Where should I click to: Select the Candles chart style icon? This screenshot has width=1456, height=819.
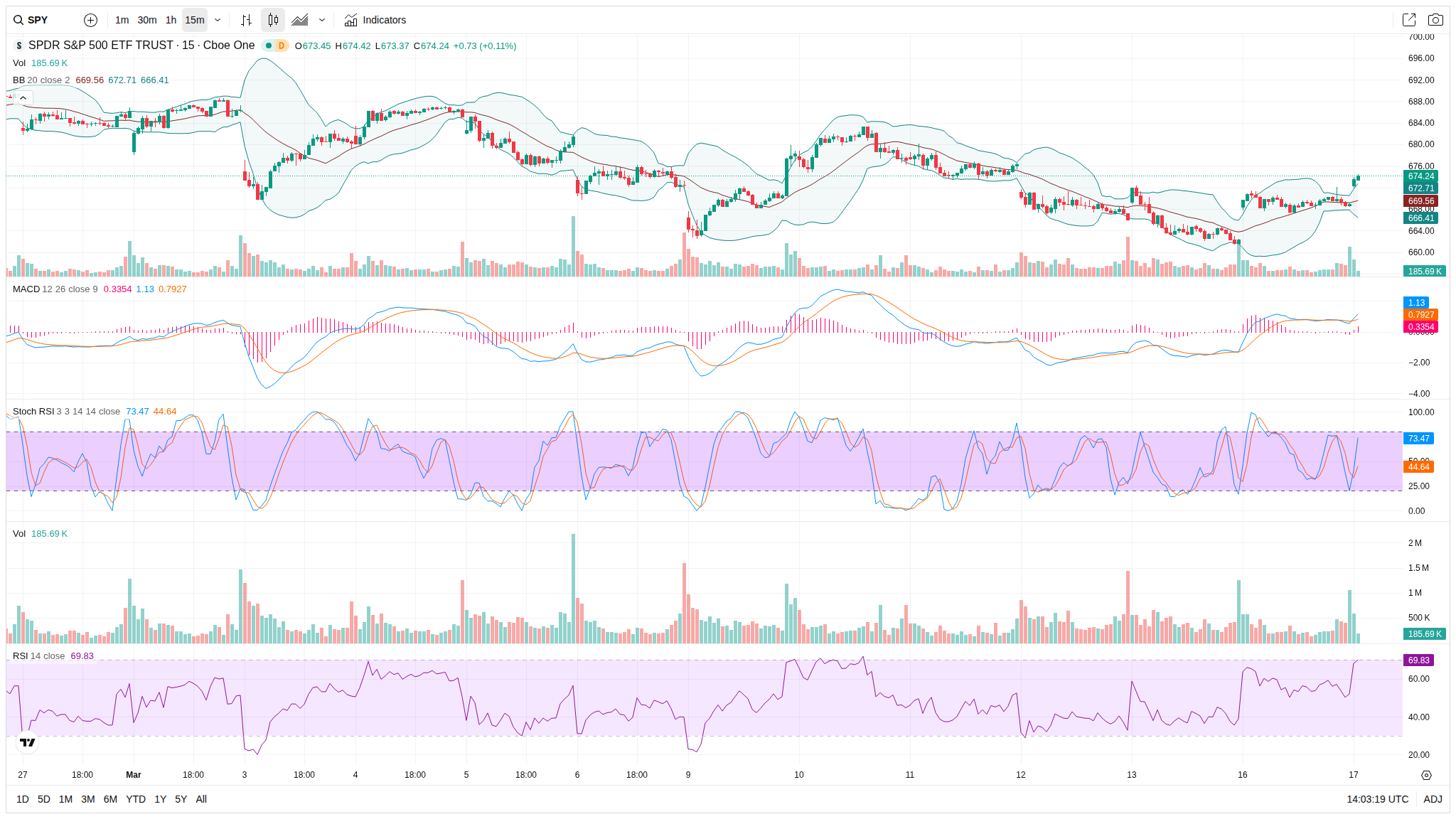273,20
